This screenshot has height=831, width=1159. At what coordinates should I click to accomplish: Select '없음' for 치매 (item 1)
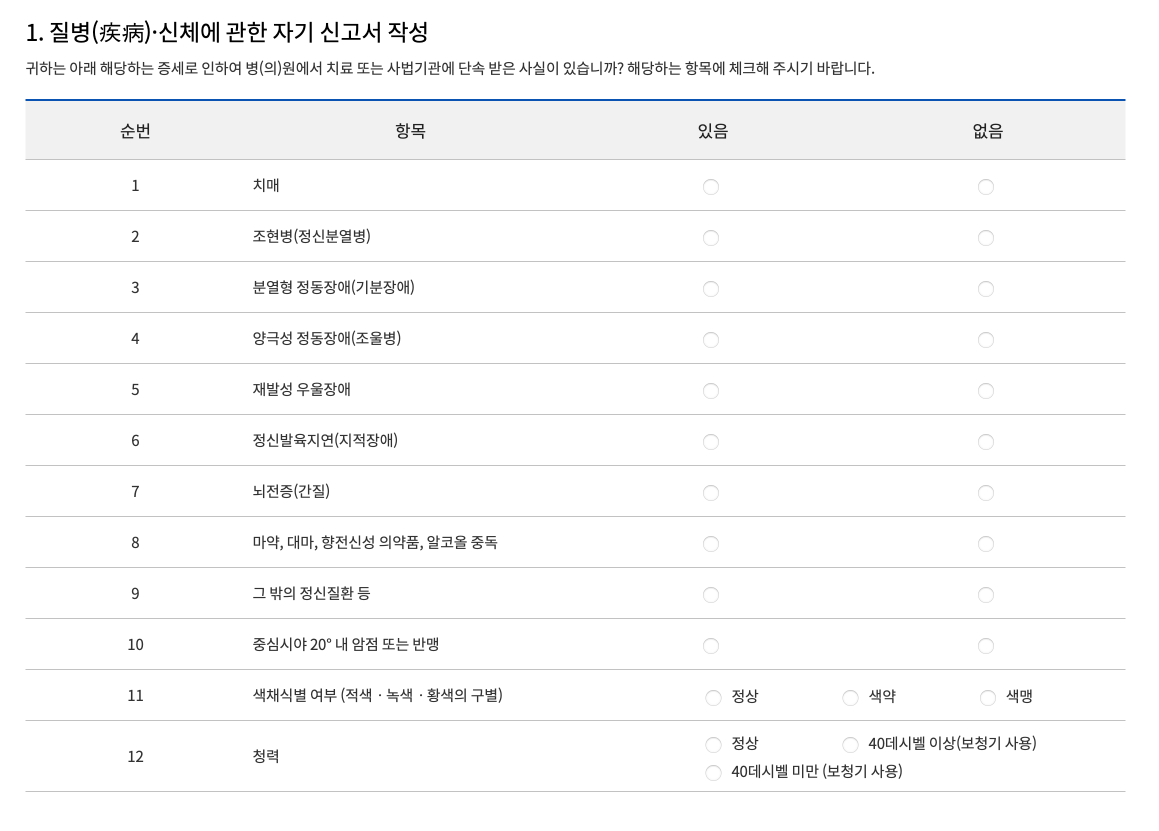pos(986,186)
